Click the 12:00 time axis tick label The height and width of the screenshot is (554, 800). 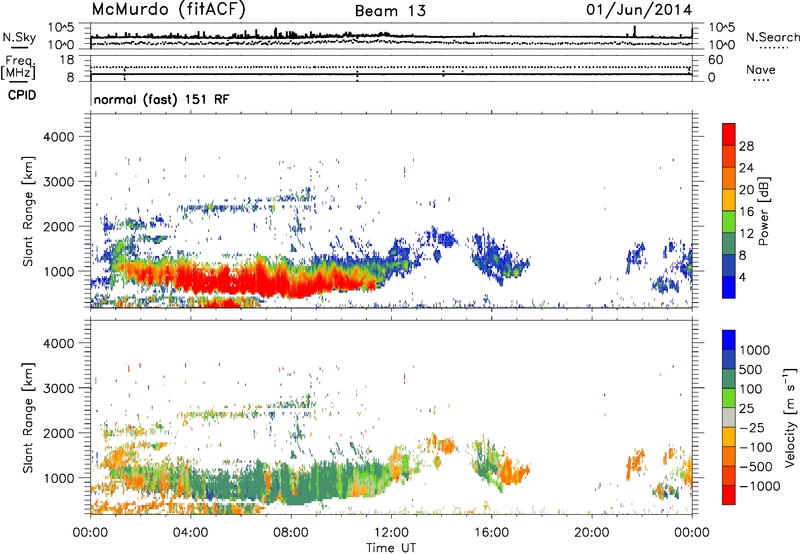(x=391, y=533)
